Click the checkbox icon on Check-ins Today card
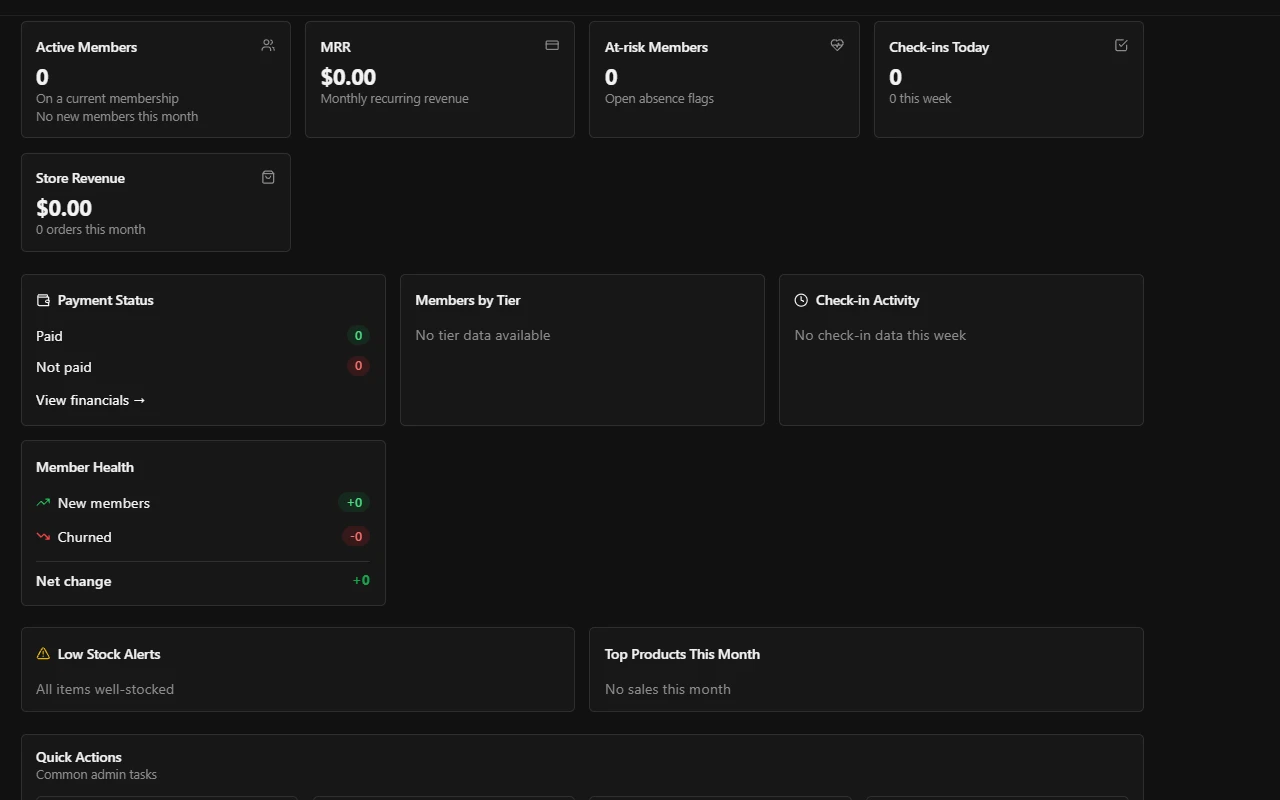Screen dimensions: 1280x800 [1121, 45]
